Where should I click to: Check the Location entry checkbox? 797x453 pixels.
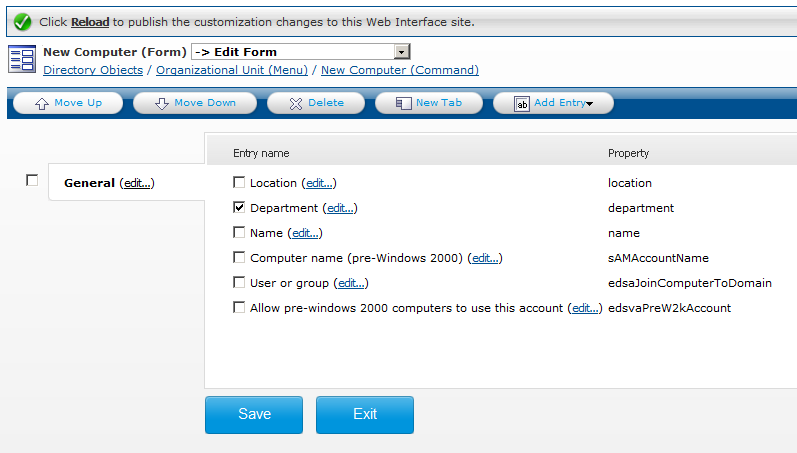click(x=239, y=183)
